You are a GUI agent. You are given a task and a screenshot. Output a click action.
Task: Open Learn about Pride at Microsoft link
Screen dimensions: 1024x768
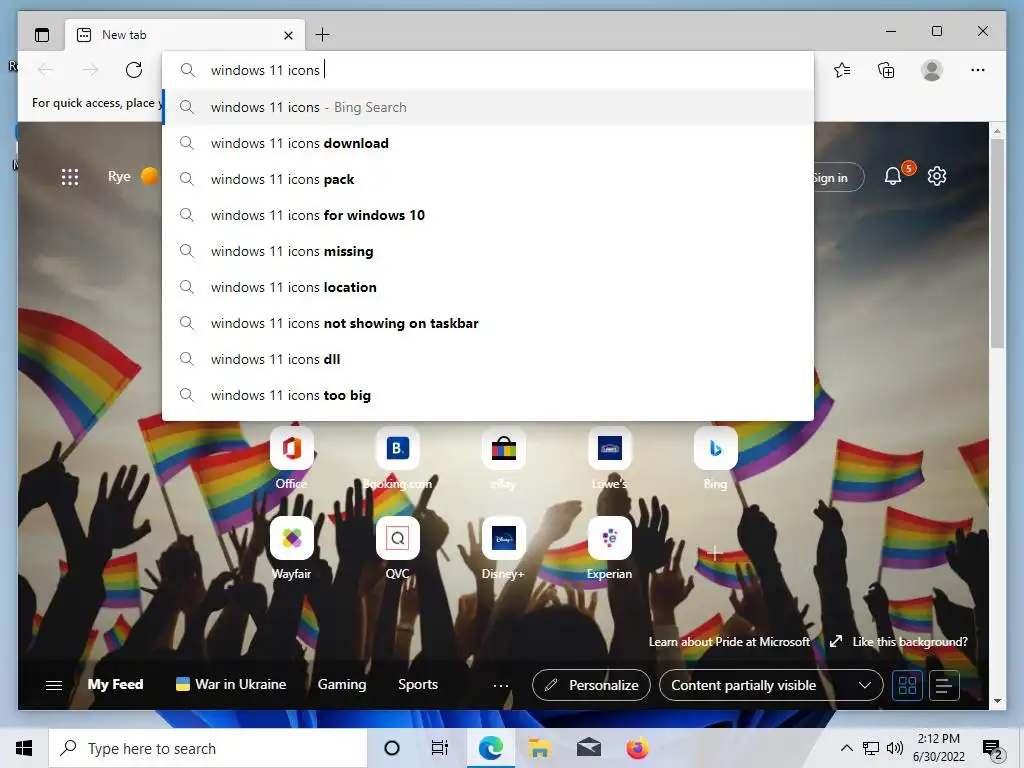click(729, 642)
